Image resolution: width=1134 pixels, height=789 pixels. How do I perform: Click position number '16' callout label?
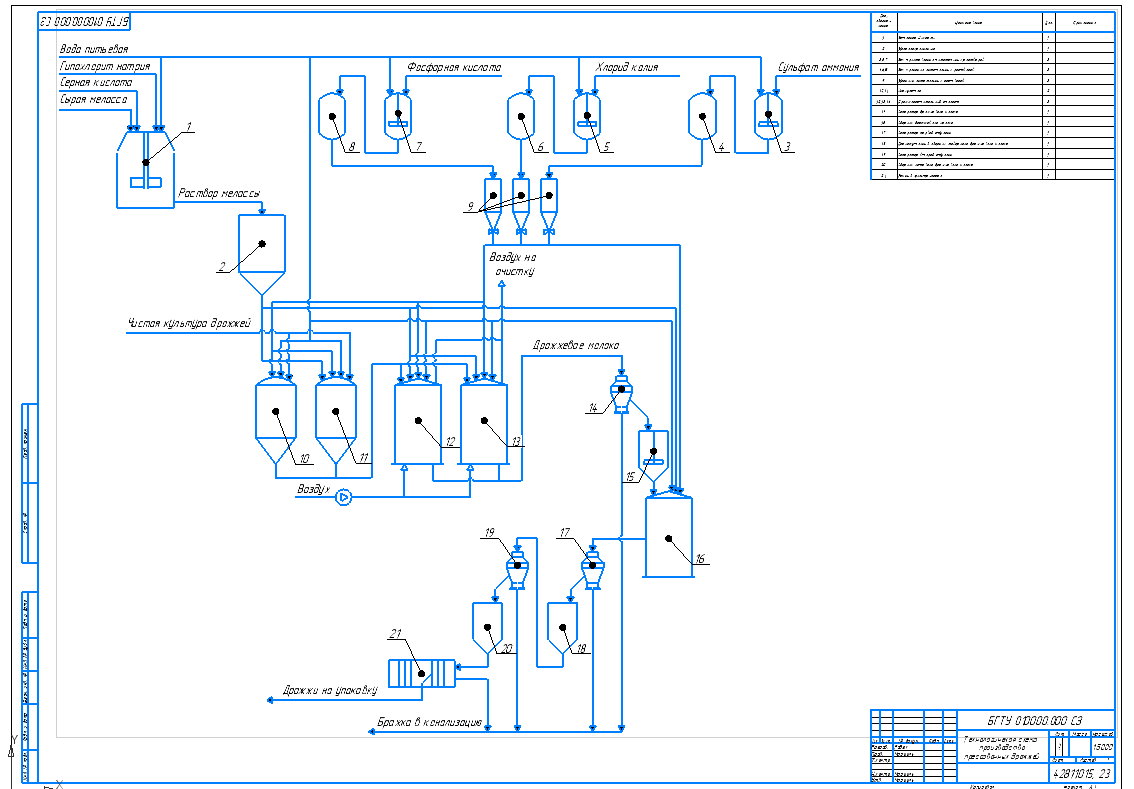pyautogui.click(x=699, y=559)
